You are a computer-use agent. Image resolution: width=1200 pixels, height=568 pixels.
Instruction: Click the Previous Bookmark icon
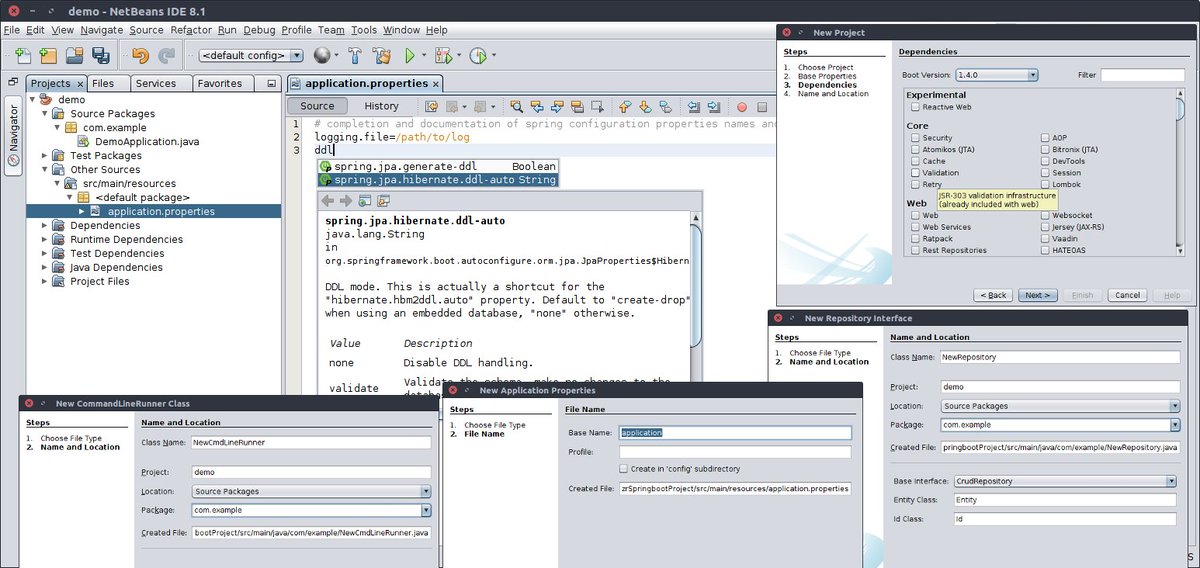625,106
